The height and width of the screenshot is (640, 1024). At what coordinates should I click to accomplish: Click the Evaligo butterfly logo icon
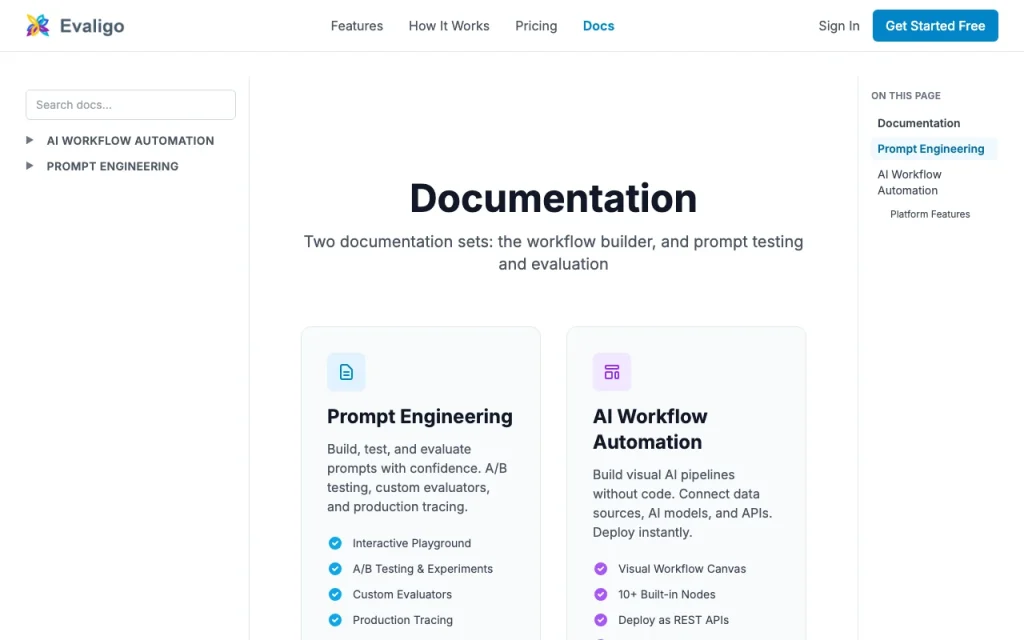click(x=38, y=25)
